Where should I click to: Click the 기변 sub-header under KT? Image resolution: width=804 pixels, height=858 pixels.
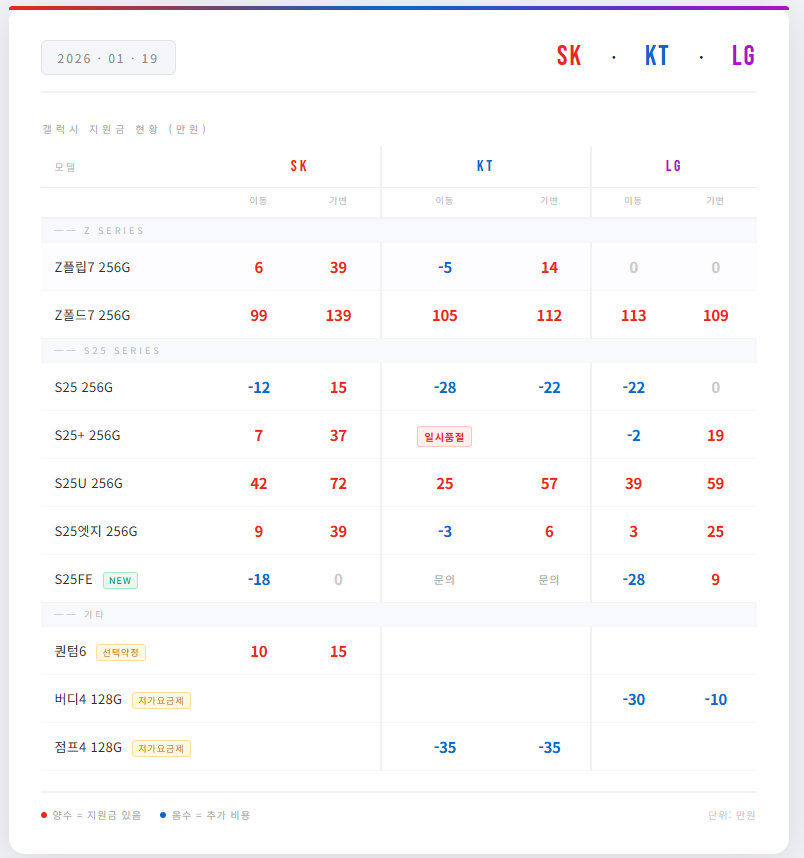click(549, 201)
